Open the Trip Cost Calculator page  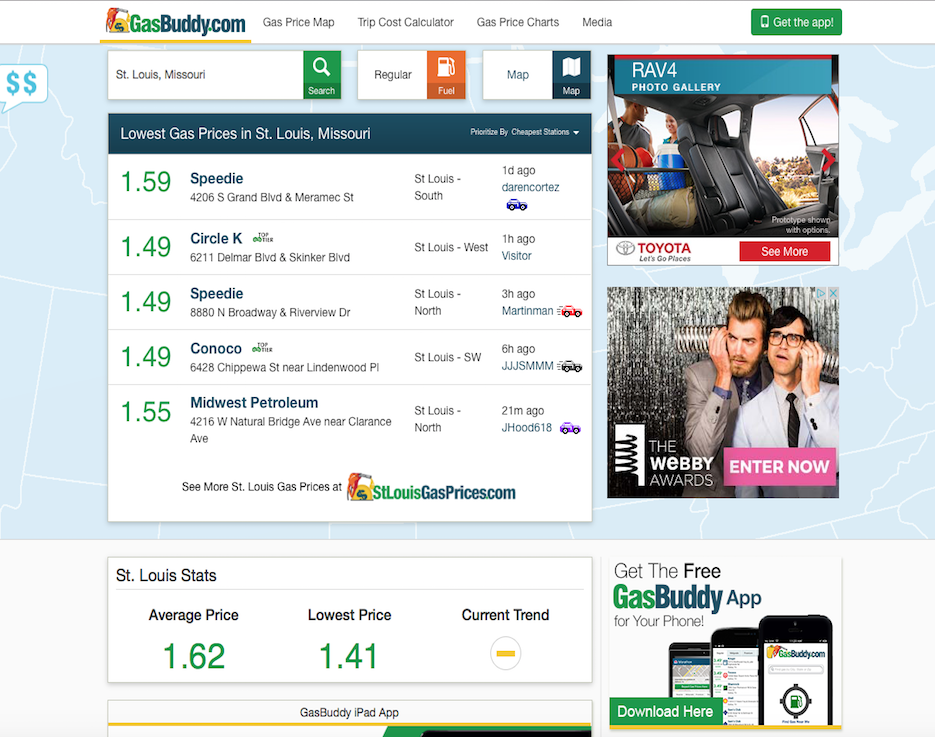click(405, 22)
